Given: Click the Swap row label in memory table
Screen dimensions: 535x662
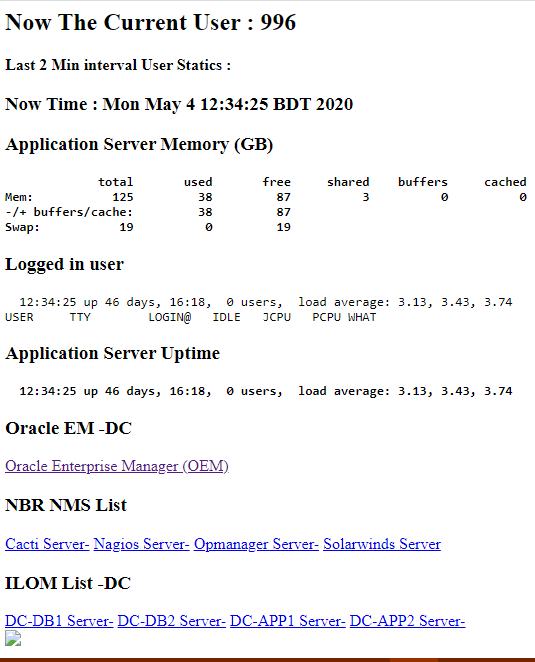Looking at the screenshot, I should (22, 227).
